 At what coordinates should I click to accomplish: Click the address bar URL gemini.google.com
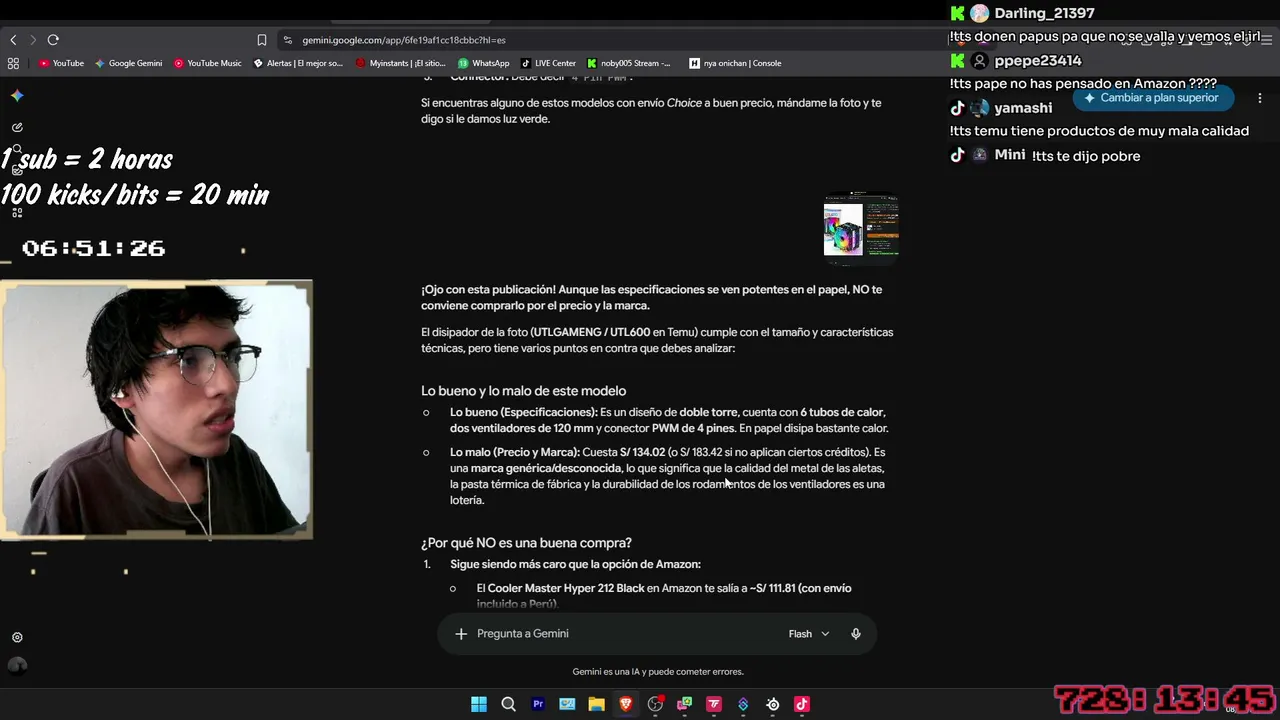(404, 40)
